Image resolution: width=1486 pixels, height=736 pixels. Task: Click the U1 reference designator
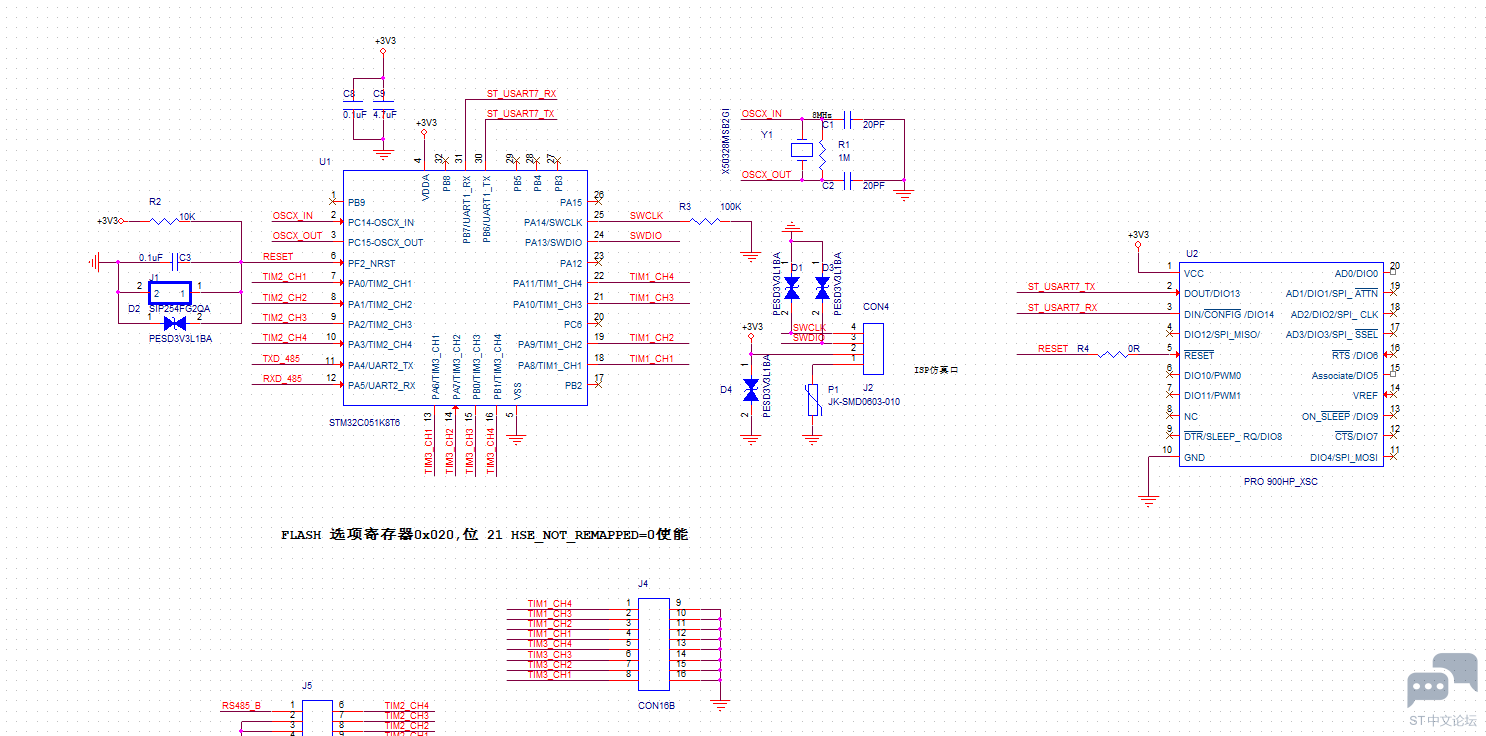coord(324,161)
